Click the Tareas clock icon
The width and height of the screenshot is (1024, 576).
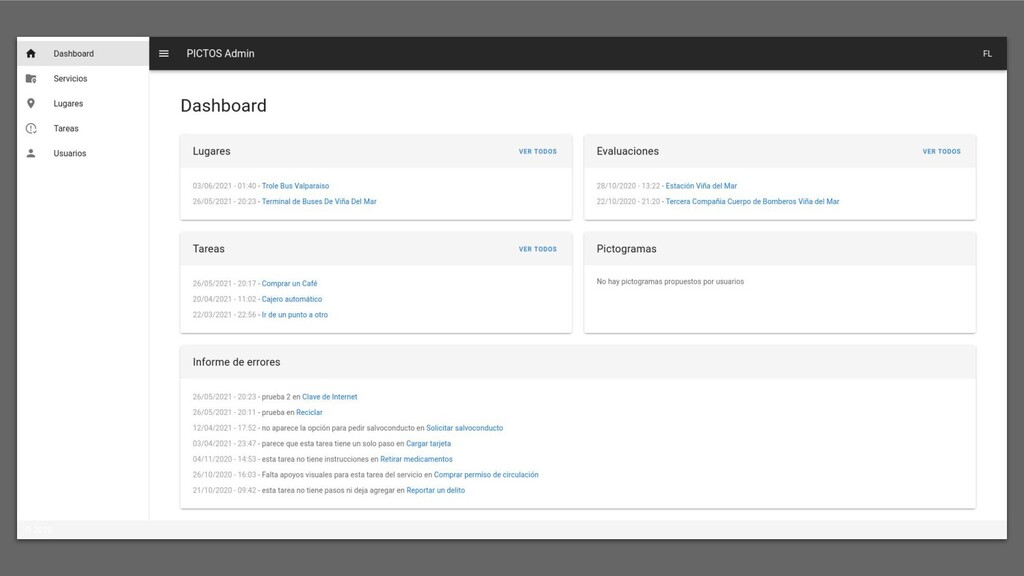tap(31, 129)
